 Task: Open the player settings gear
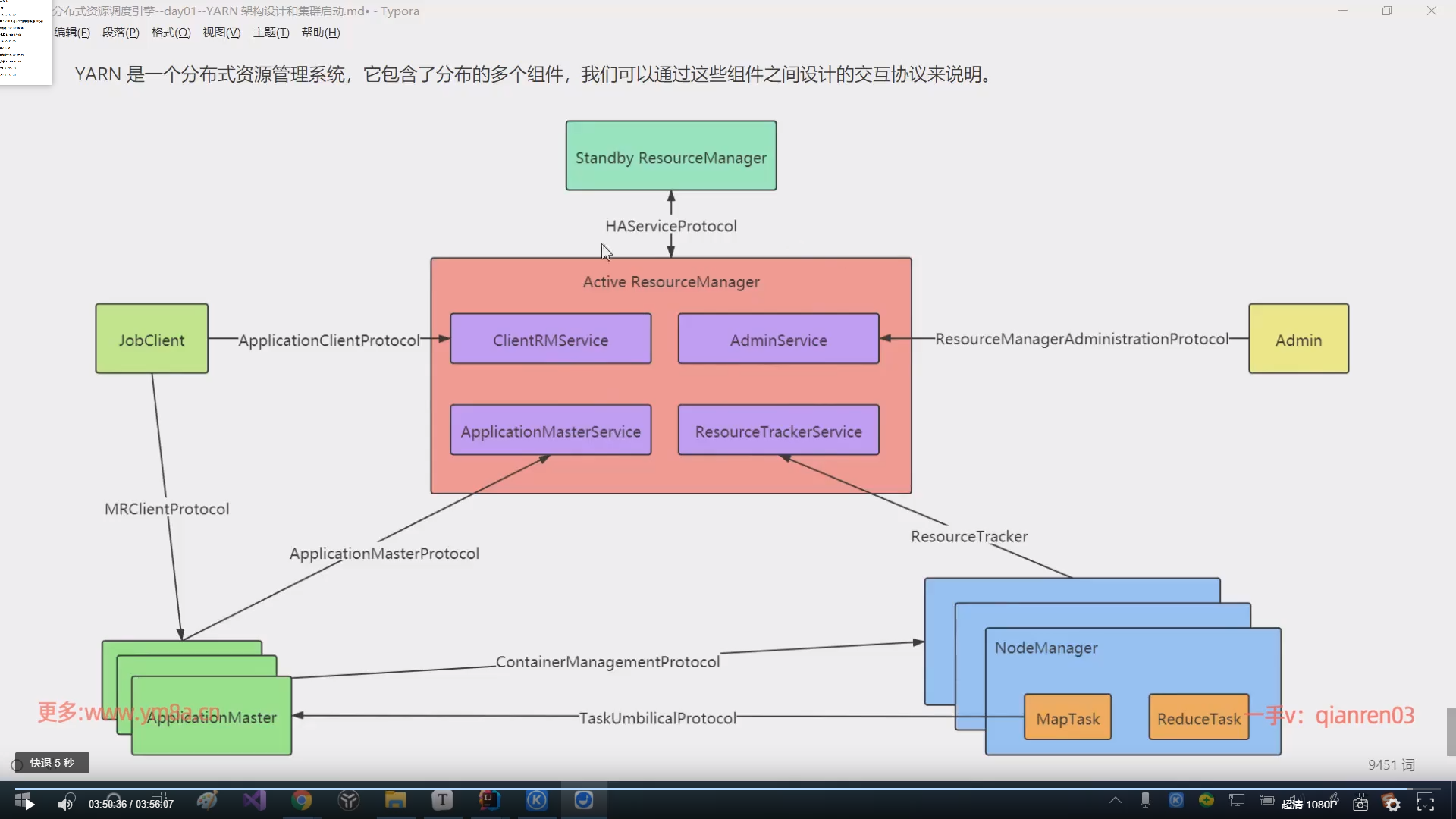click(x=1392, y=802)
